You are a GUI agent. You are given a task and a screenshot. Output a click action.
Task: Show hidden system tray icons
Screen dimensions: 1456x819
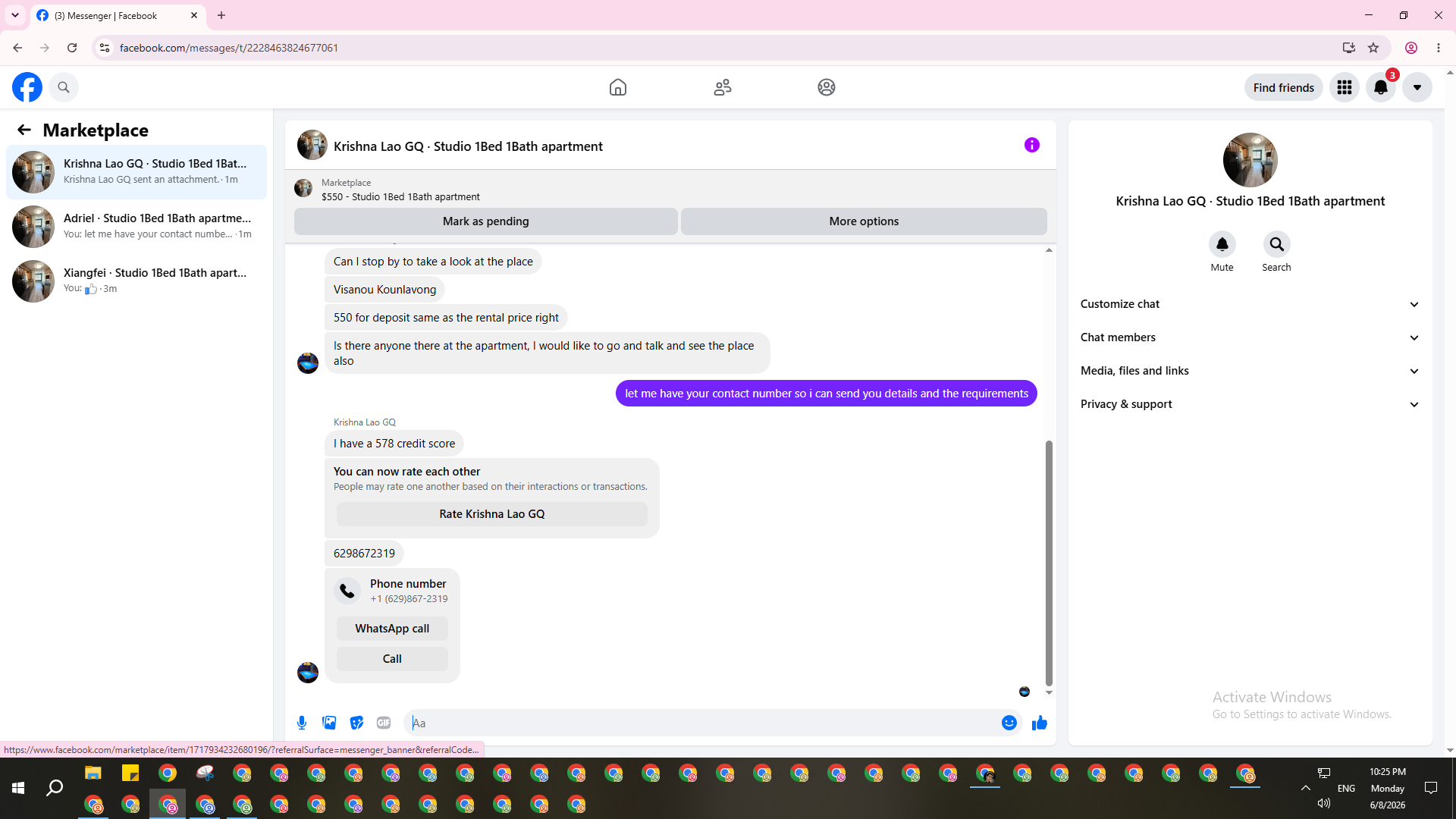(x=1306, y=788)
